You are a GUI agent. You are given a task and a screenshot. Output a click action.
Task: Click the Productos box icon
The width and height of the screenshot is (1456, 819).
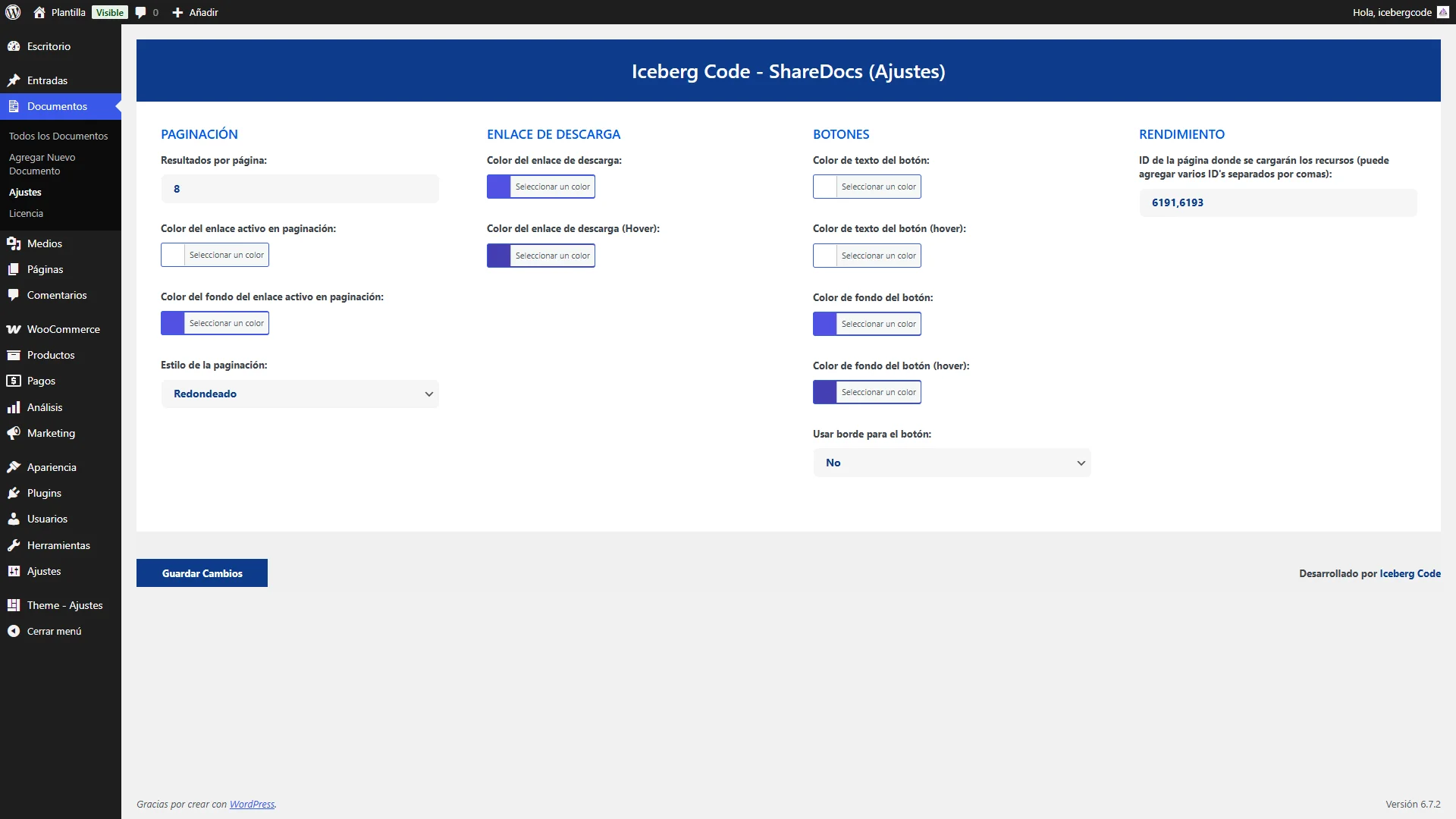pyautogui.click(x=14, y=355)
